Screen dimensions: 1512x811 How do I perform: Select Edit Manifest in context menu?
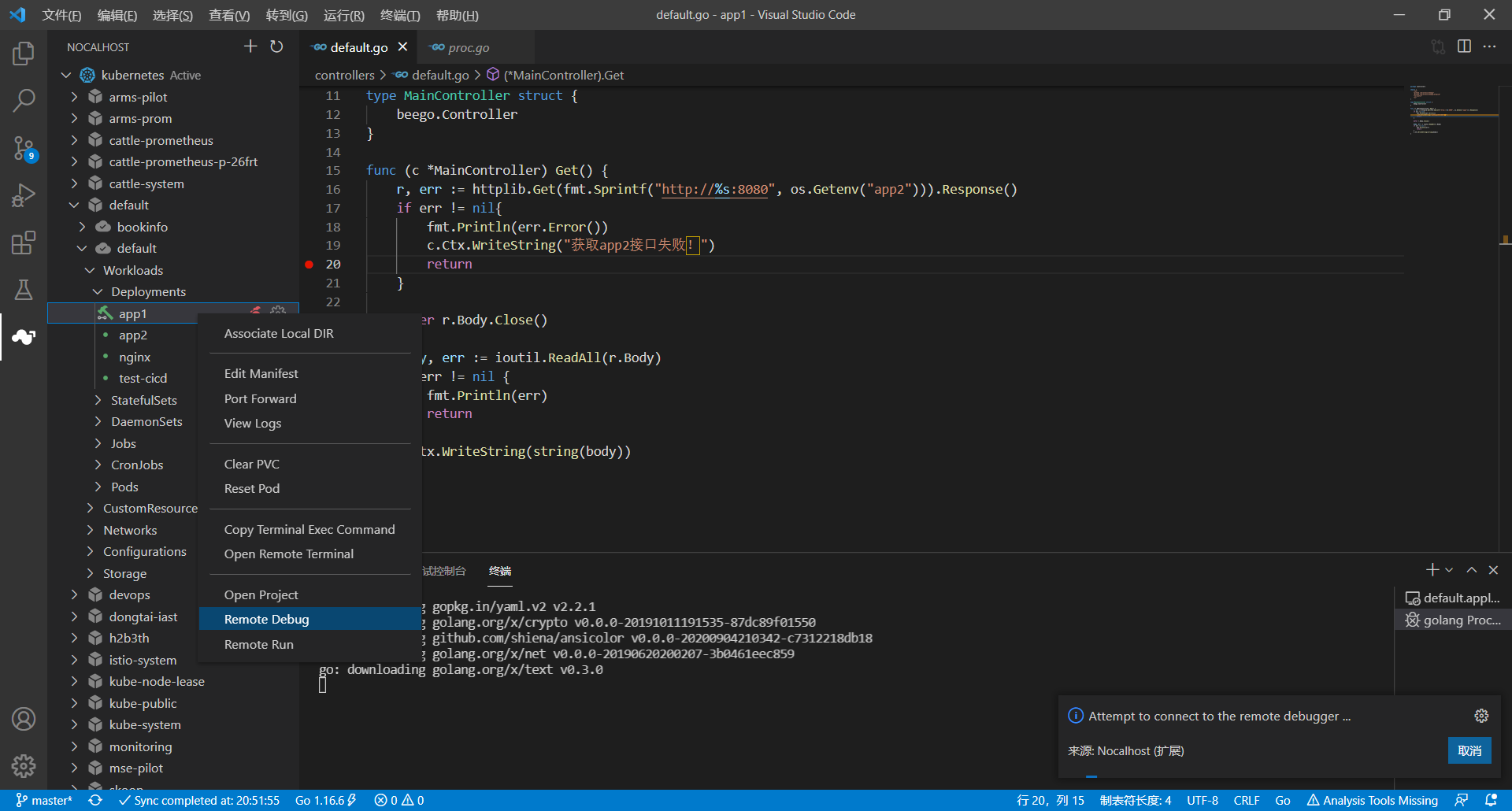tap(309, 373)
